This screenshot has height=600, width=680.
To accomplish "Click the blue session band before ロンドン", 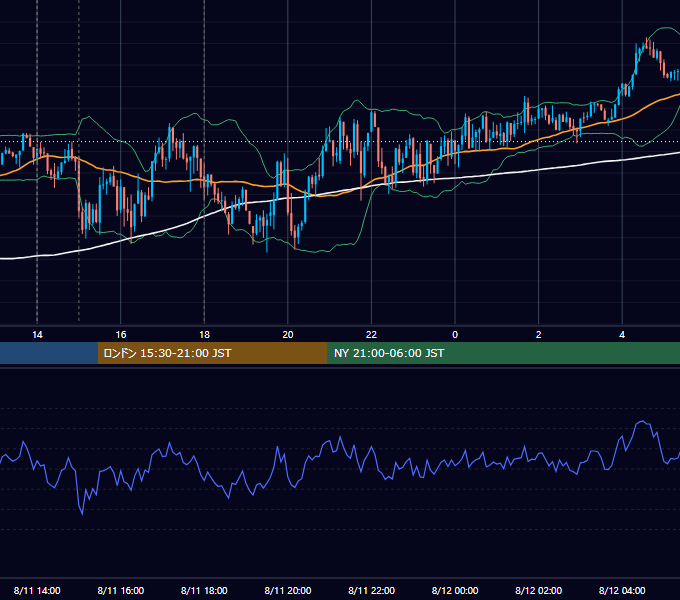I will (x=49, y=353).
